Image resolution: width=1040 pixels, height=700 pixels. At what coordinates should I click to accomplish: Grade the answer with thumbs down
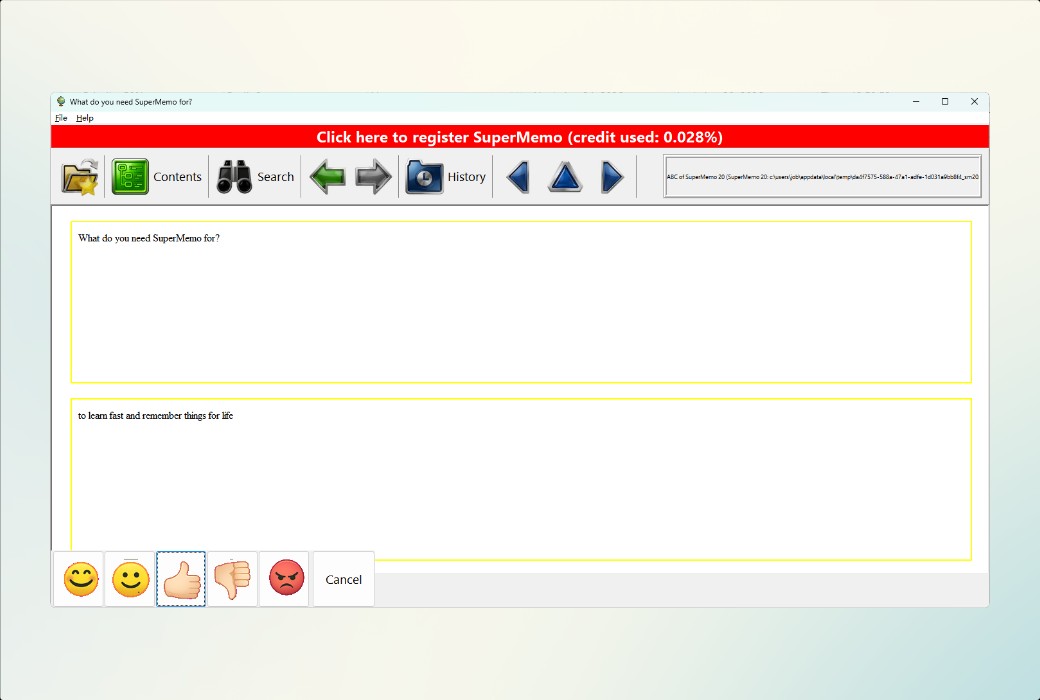(233, 579)
